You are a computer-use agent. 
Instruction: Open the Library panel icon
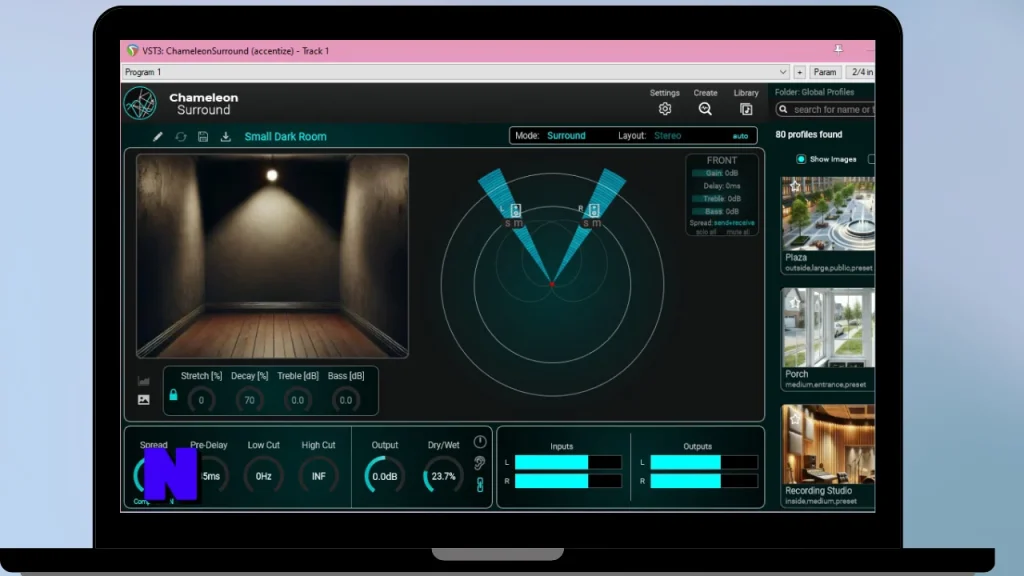746,109
